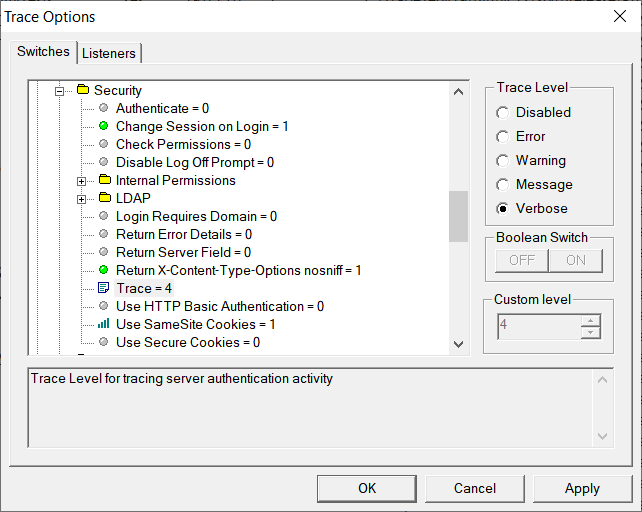The width and height of the screenshot is (642, 512).
Task: Select Change Session on Login = 1
Action: (202, 126)
